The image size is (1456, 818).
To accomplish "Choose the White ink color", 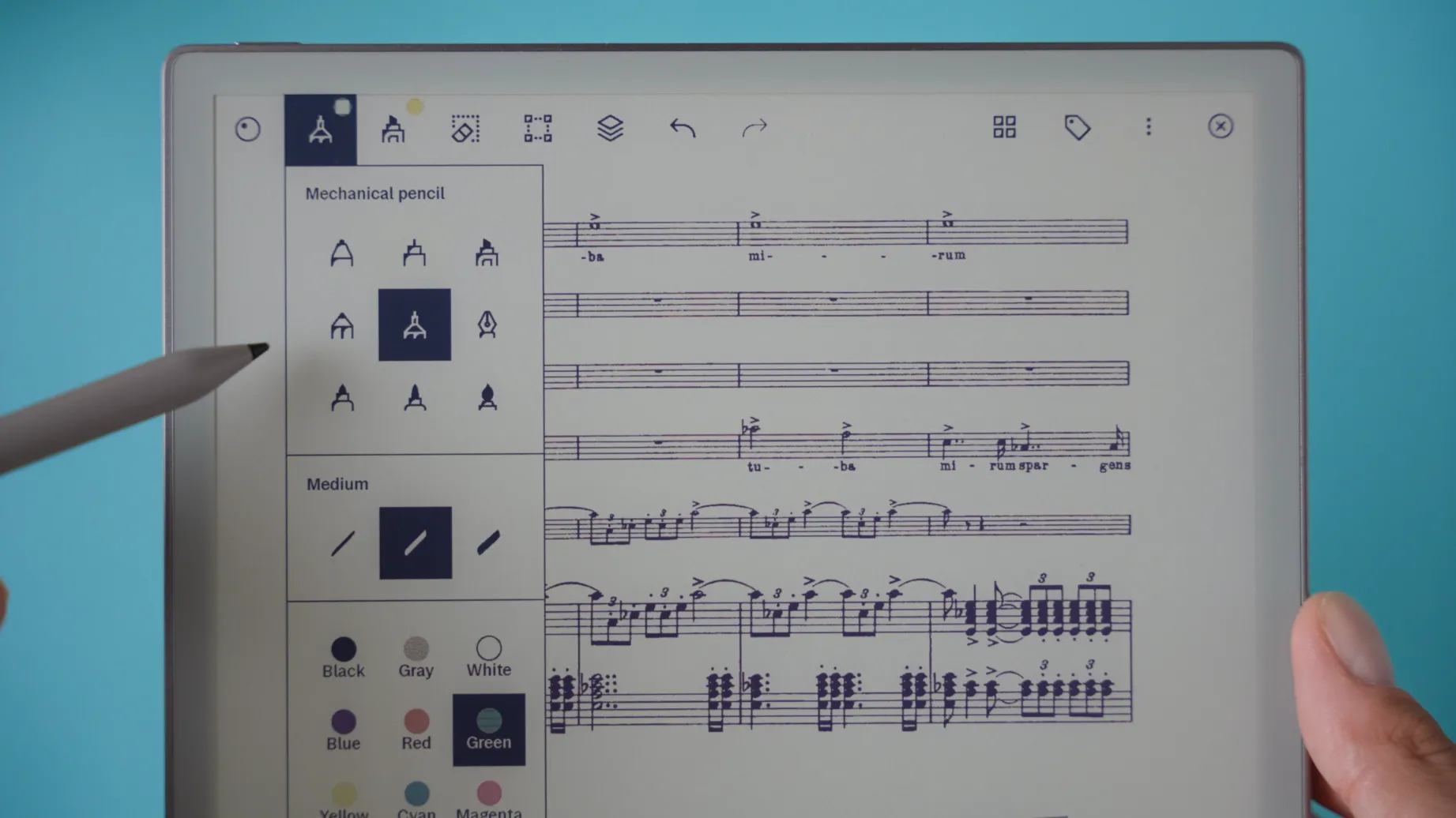I will pos(489,657).
